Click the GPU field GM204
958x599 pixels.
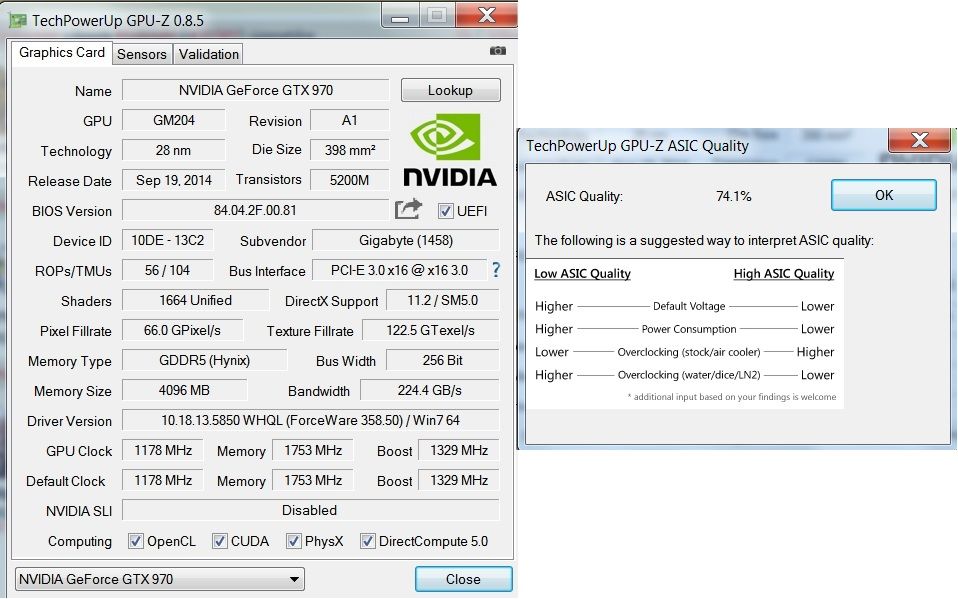point(174,120)
